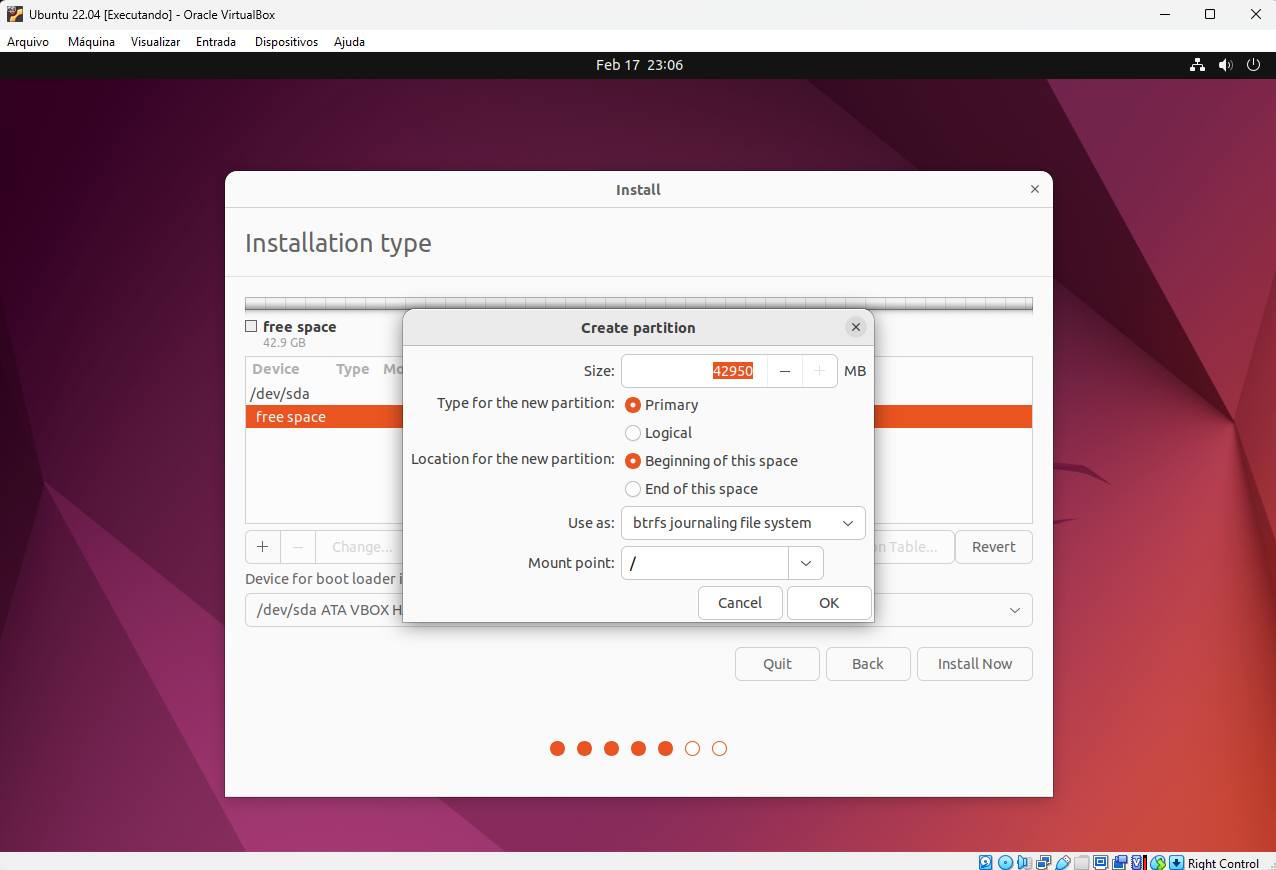This screenshot has width=1276, height=870.
Task: Confirm partition creation with OK
Action: [x=828, y=603]
